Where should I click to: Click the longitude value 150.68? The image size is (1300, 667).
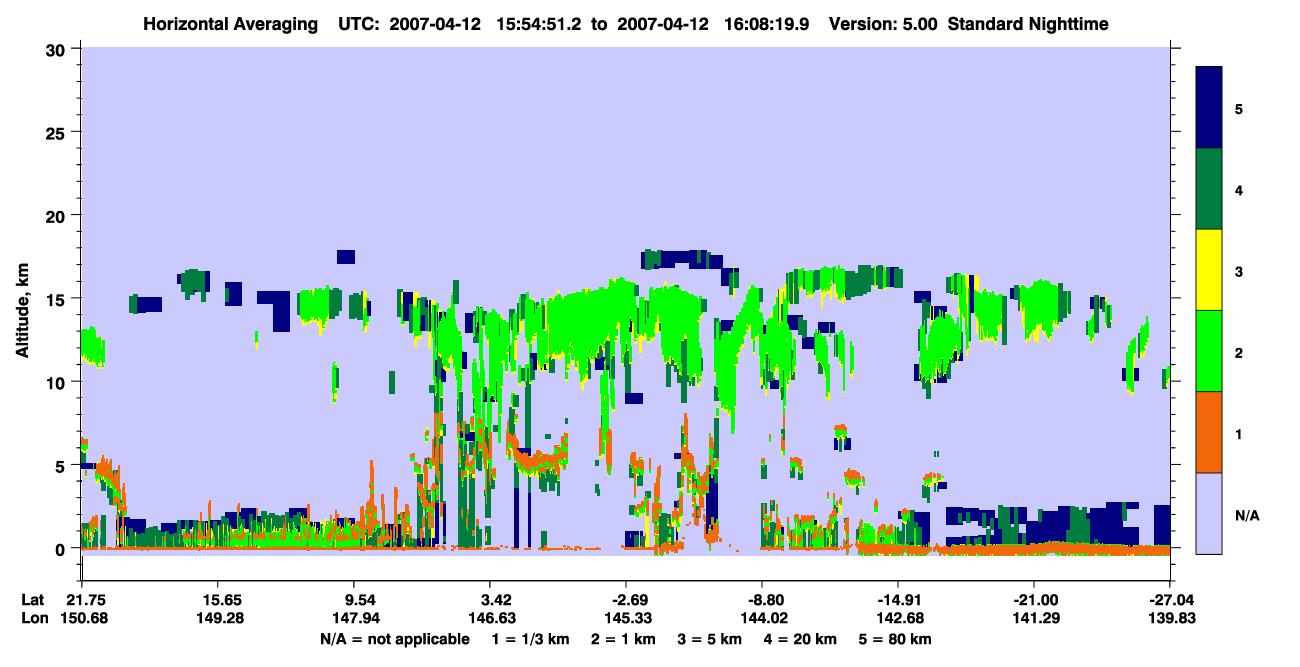81,619
